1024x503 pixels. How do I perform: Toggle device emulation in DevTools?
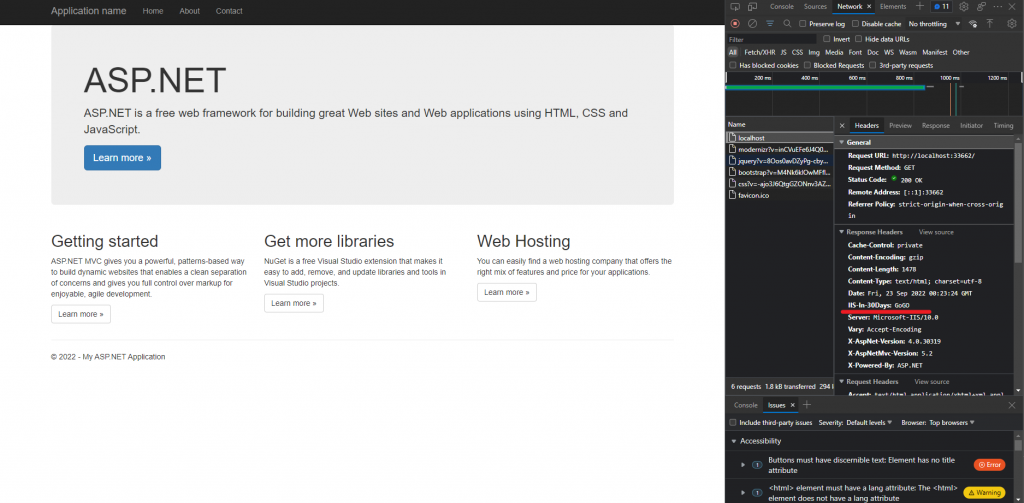[752, 7]
